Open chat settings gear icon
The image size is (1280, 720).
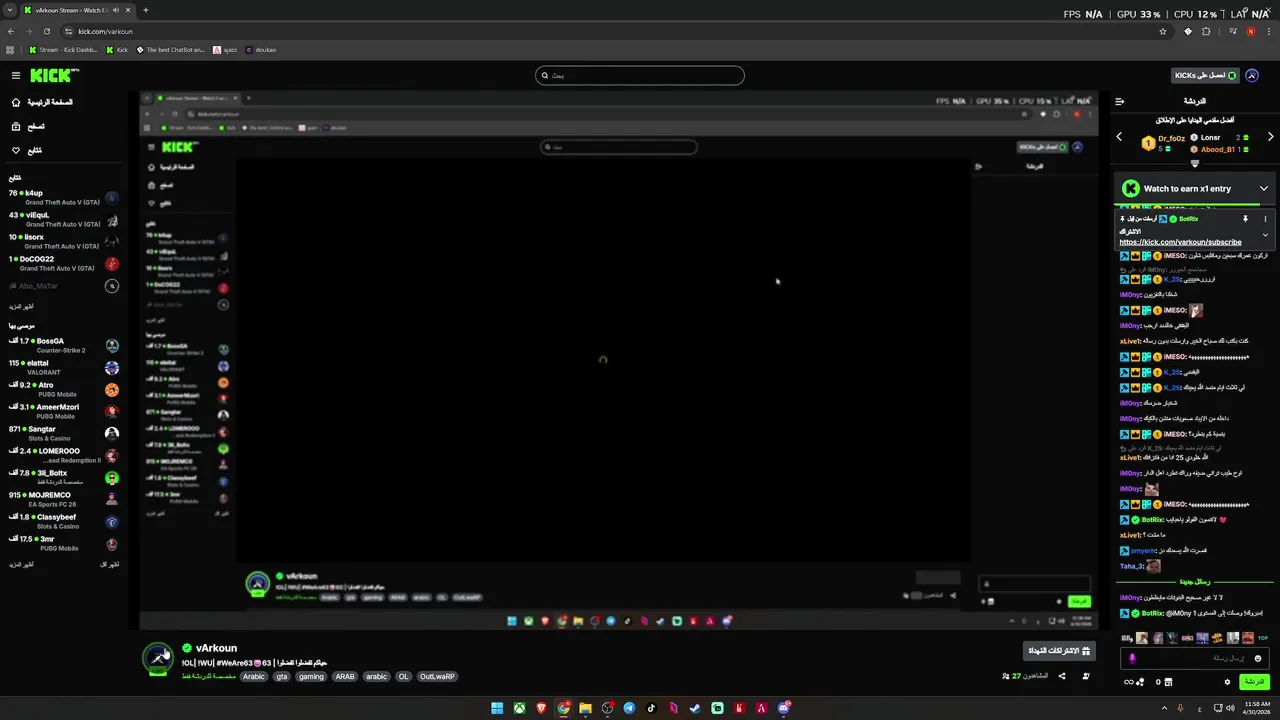pyautogui.click(x=1227, y=682)
